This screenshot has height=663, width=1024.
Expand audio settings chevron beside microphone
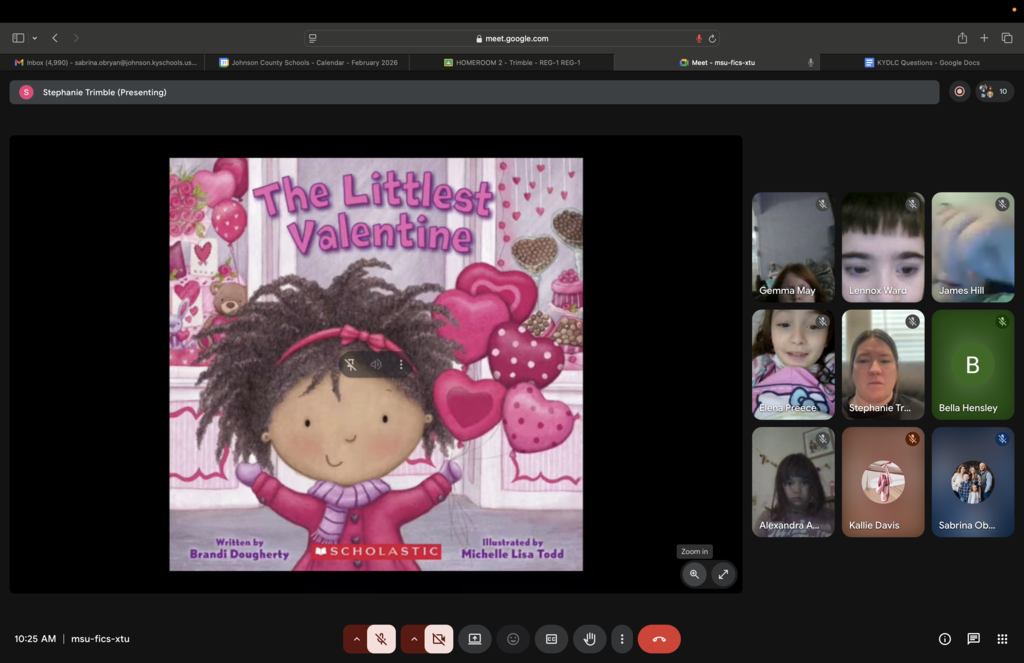point(356,639)
